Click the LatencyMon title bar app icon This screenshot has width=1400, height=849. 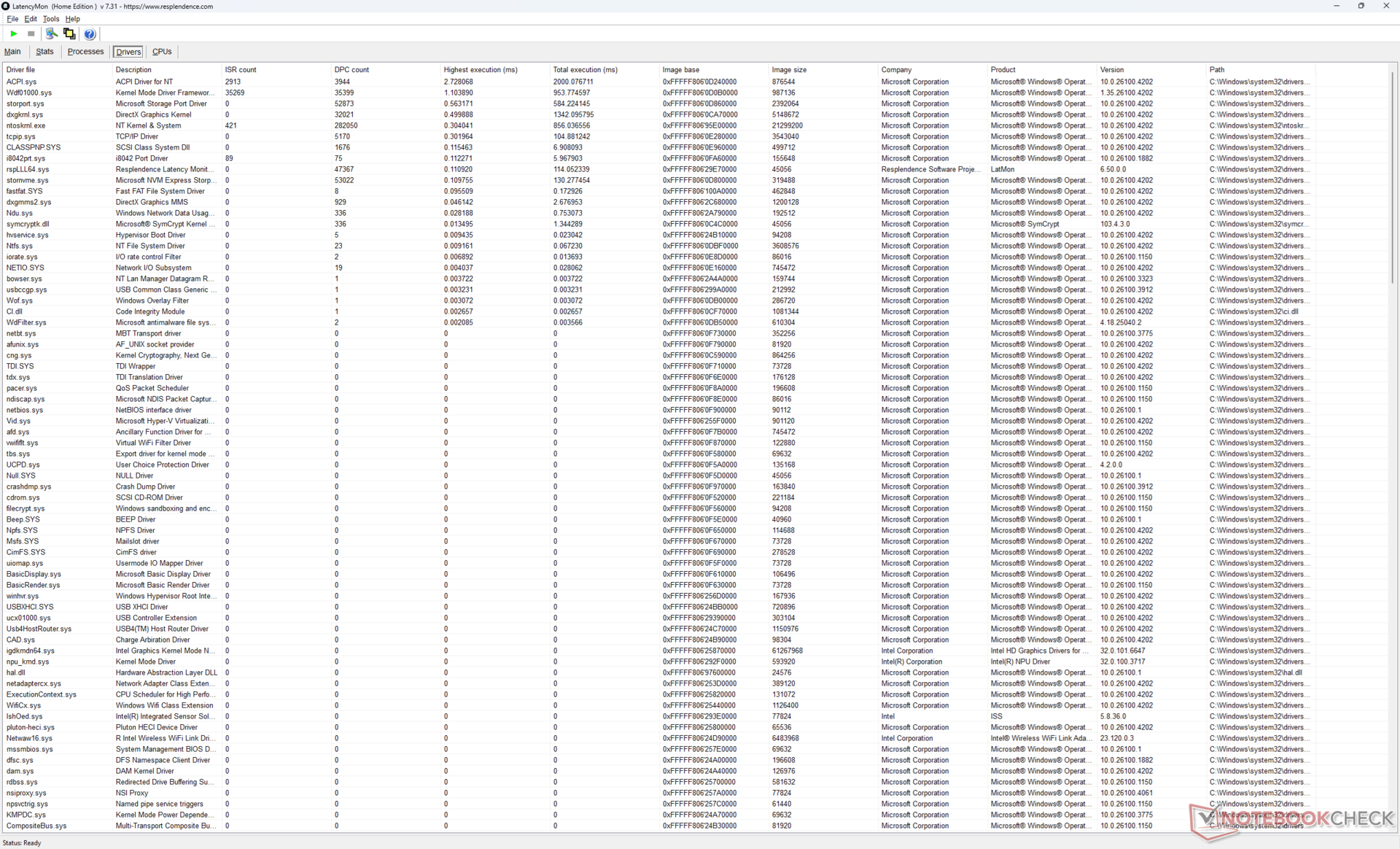pyautogui.click(x=6, y=6)
